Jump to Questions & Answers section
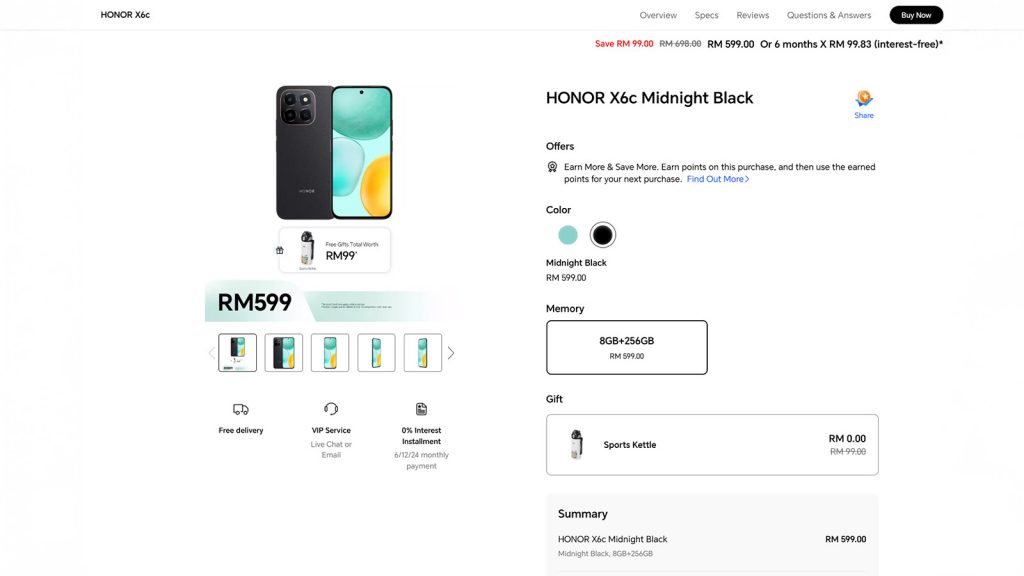1024x576 pixels. coord(829,15)
